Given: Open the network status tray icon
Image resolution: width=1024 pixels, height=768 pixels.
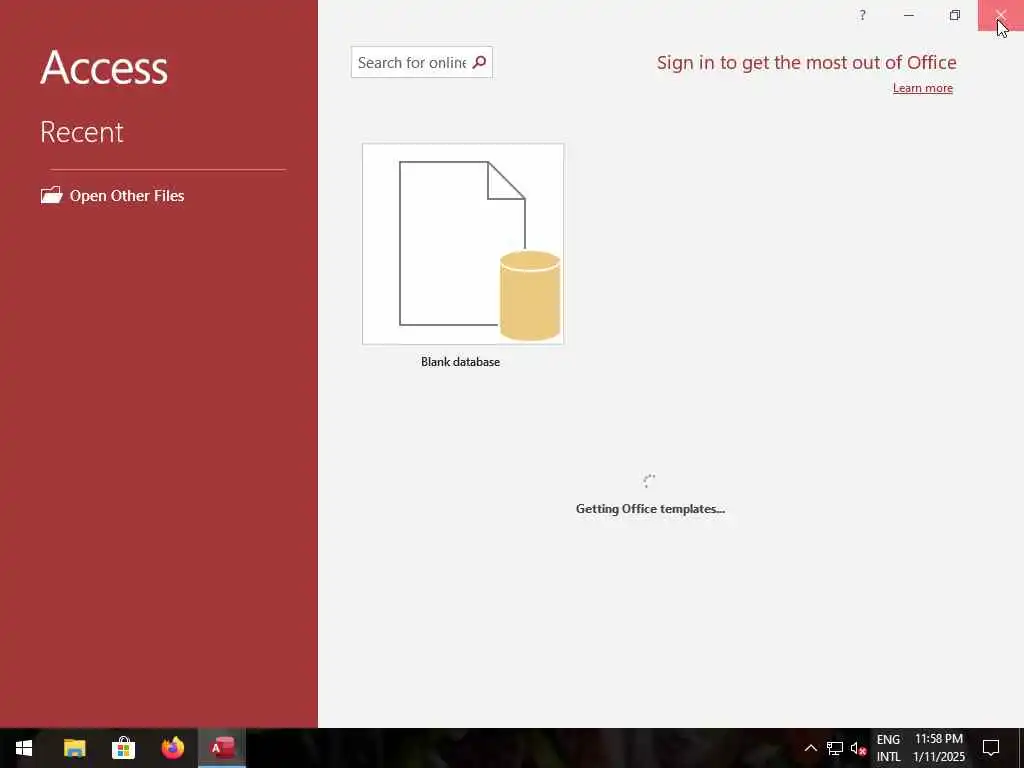Looking at the screenshot, I should click(835, 748).
